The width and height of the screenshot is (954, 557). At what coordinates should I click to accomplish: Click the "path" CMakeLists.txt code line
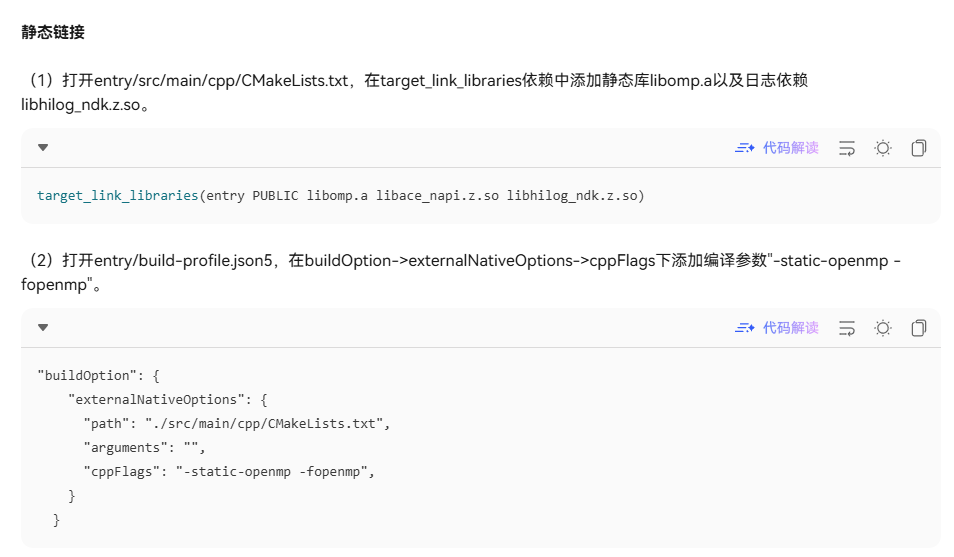click(236, 424)
